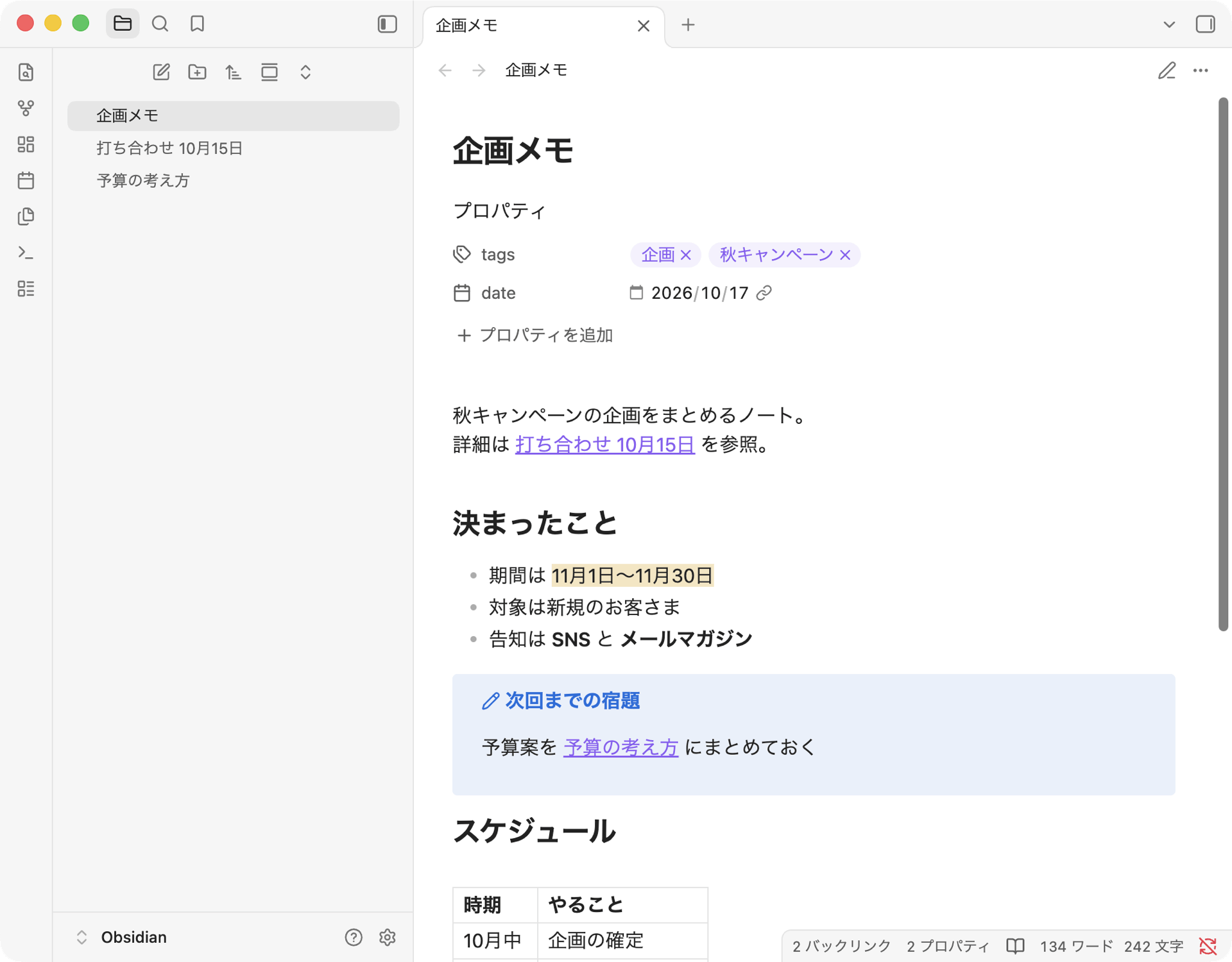The width and height of the screenshot is (1232, 962).
Task: Open the vault switcher labeled Obsidian
Action: click(122, 937)
